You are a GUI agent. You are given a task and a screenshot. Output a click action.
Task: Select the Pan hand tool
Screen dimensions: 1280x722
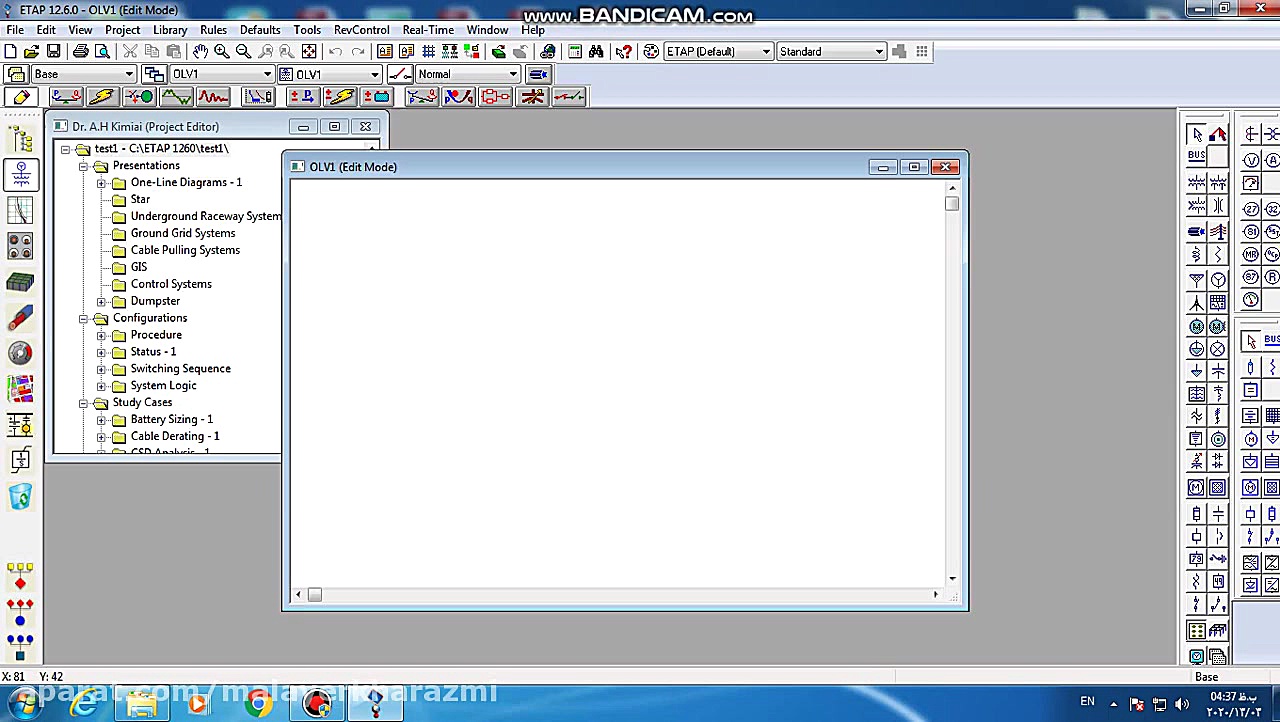pos(201,52)
